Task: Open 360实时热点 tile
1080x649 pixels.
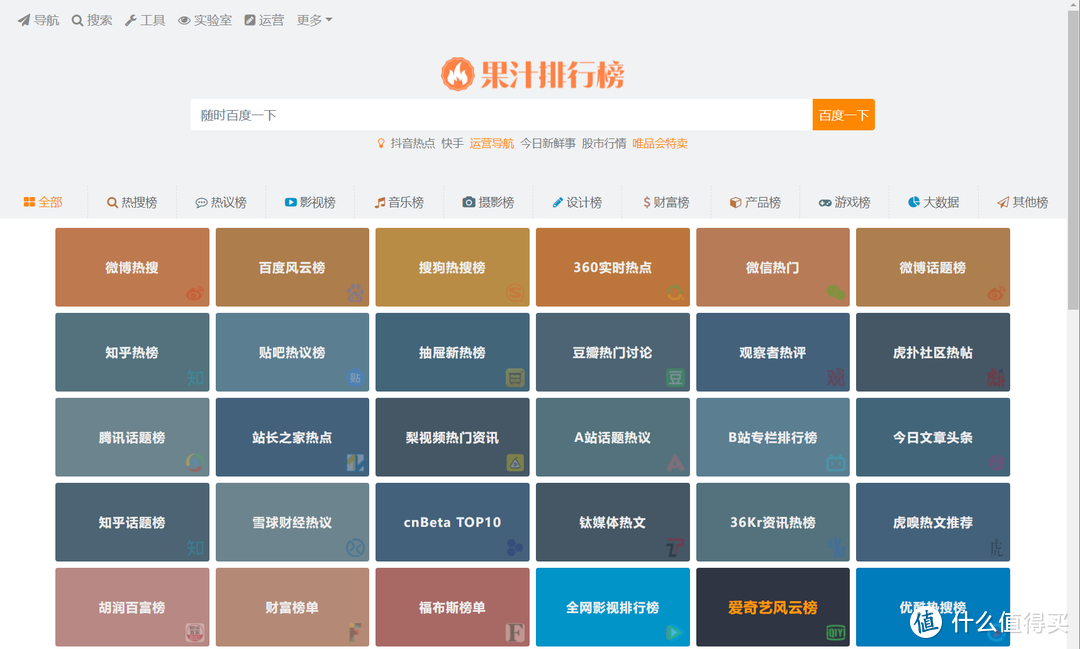Action: point(612,267)
